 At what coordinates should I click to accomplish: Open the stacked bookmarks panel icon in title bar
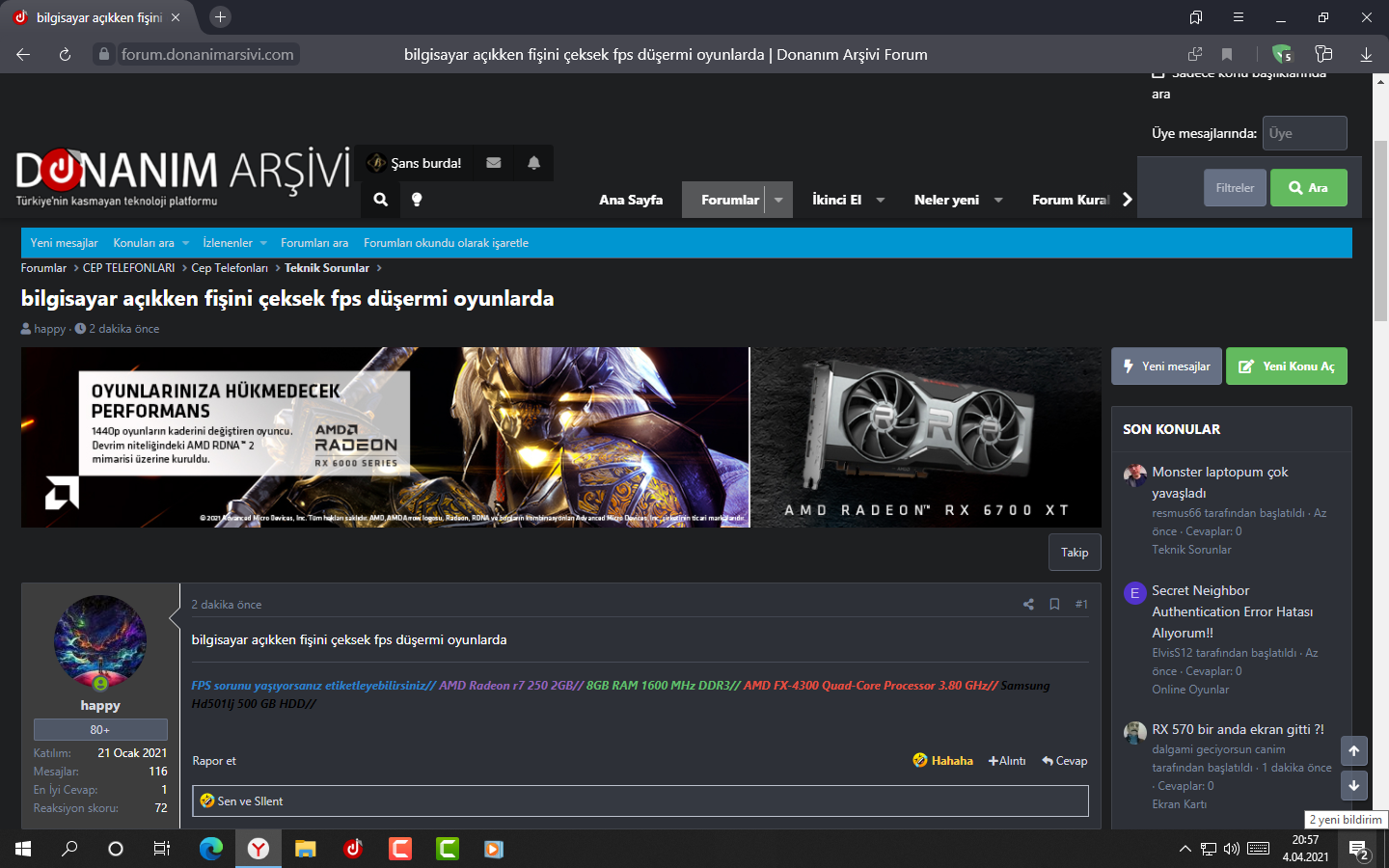pyautogui.click(x=1196, y=17)
